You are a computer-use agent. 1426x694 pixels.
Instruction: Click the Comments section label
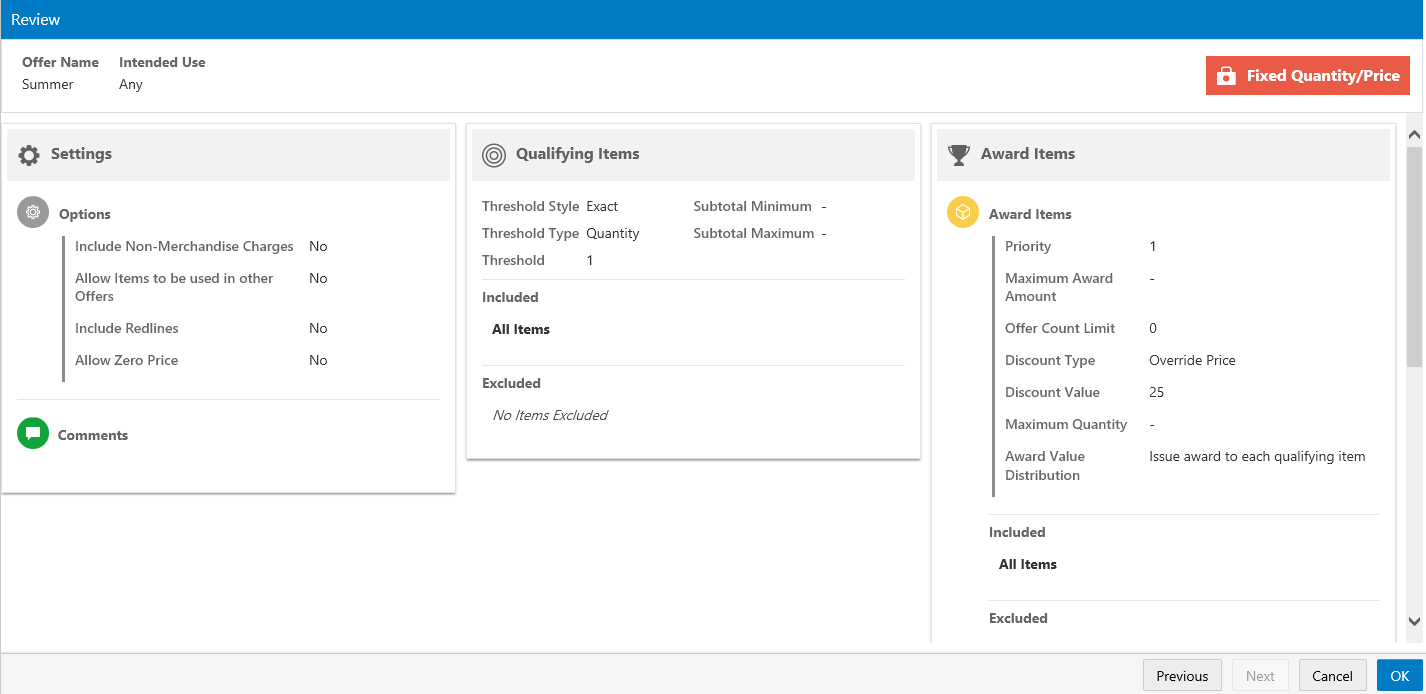(x=93, y=435)
